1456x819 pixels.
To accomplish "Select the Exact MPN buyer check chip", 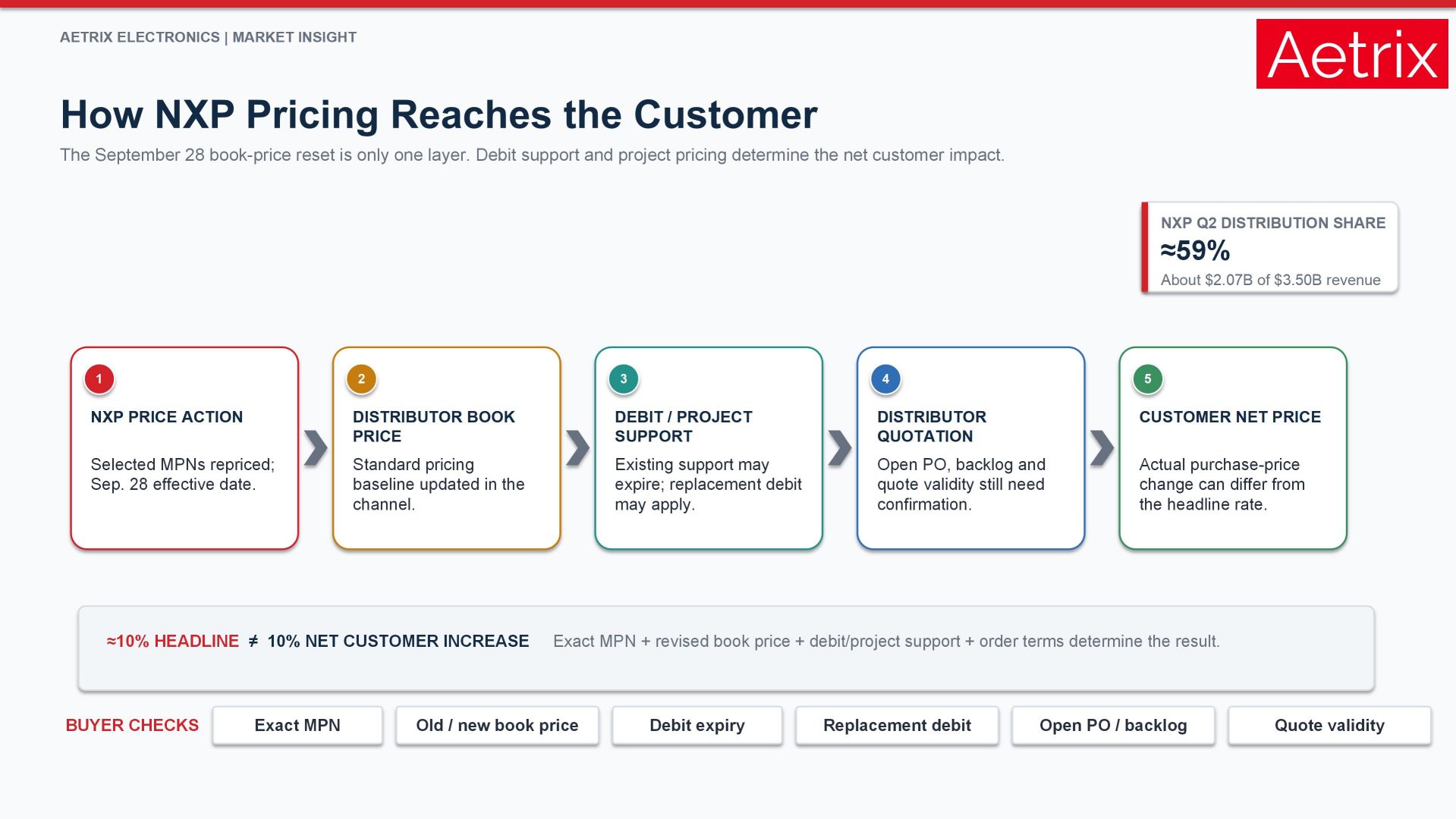I will coord(297,726).
